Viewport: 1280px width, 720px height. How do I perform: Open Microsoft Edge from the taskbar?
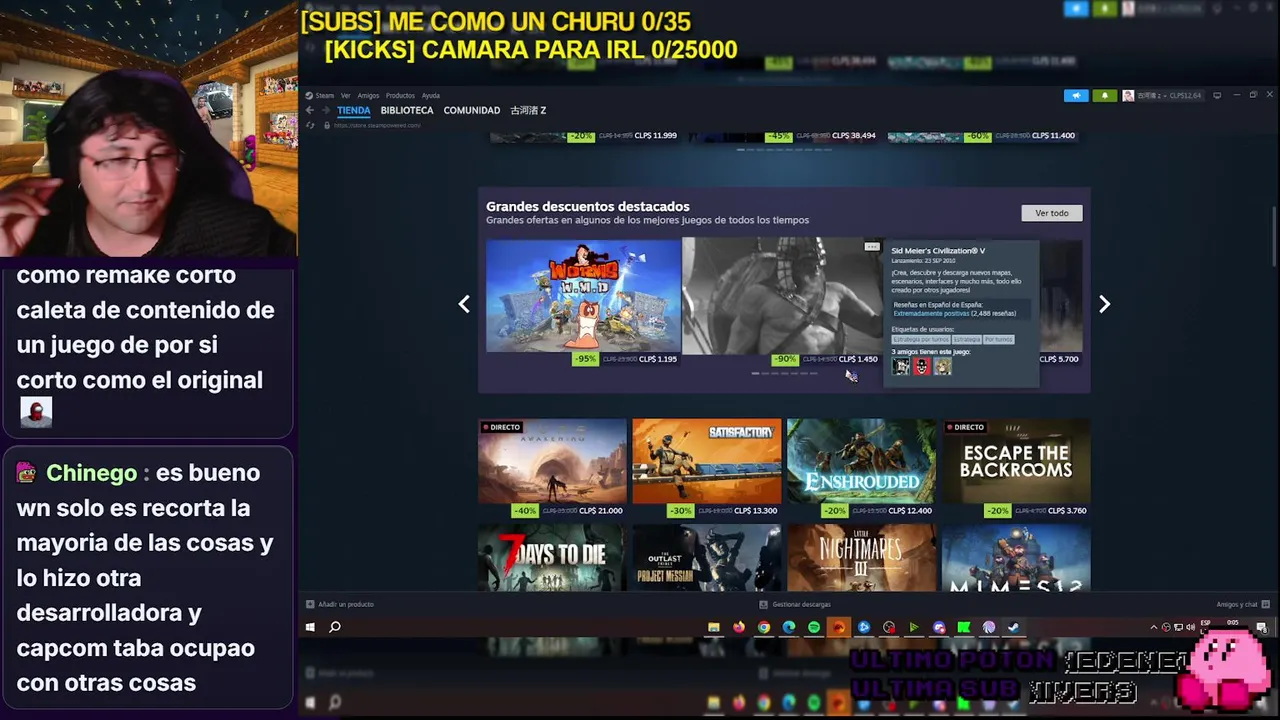(x=789, y=627)
